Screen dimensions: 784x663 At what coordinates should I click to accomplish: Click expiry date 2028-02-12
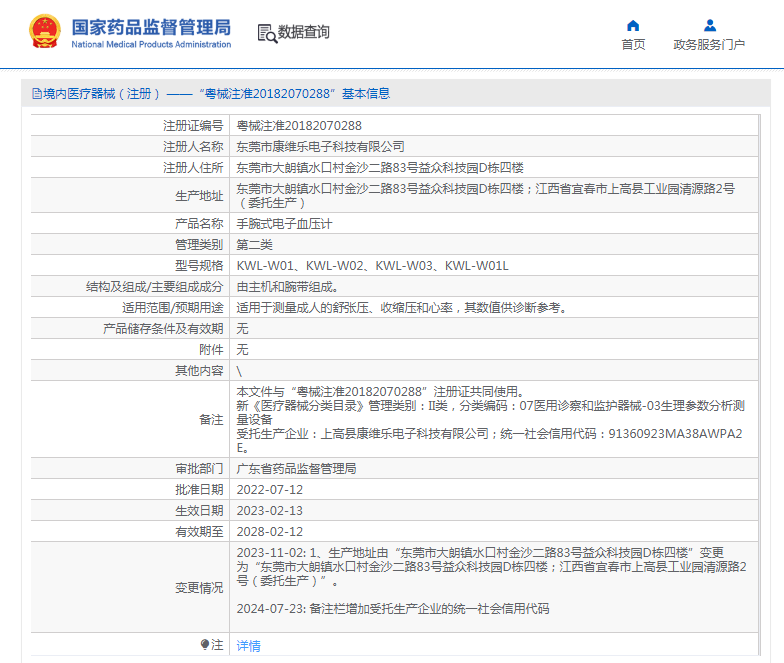pyautogui.click(x=270, y=532)
